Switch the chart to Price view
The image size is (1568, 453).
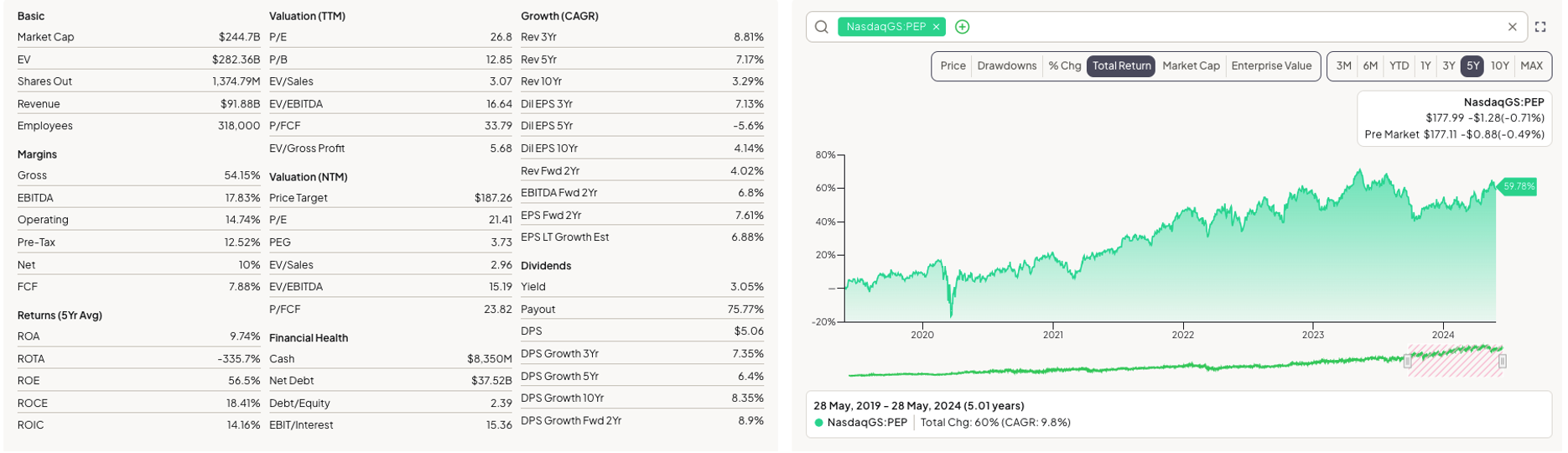[953, 66]
